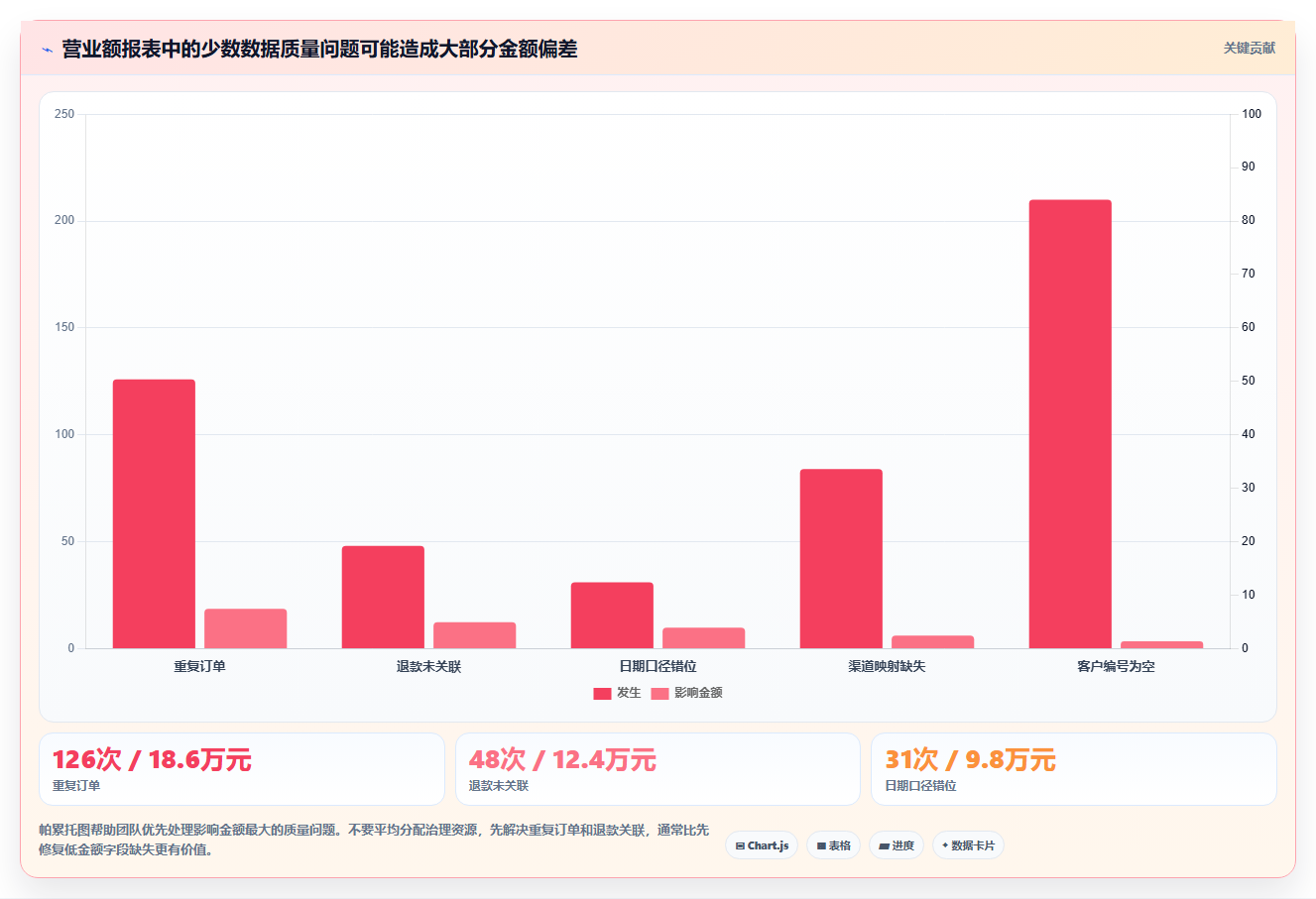Click the 日期口径错位 caption in third card

921,786
